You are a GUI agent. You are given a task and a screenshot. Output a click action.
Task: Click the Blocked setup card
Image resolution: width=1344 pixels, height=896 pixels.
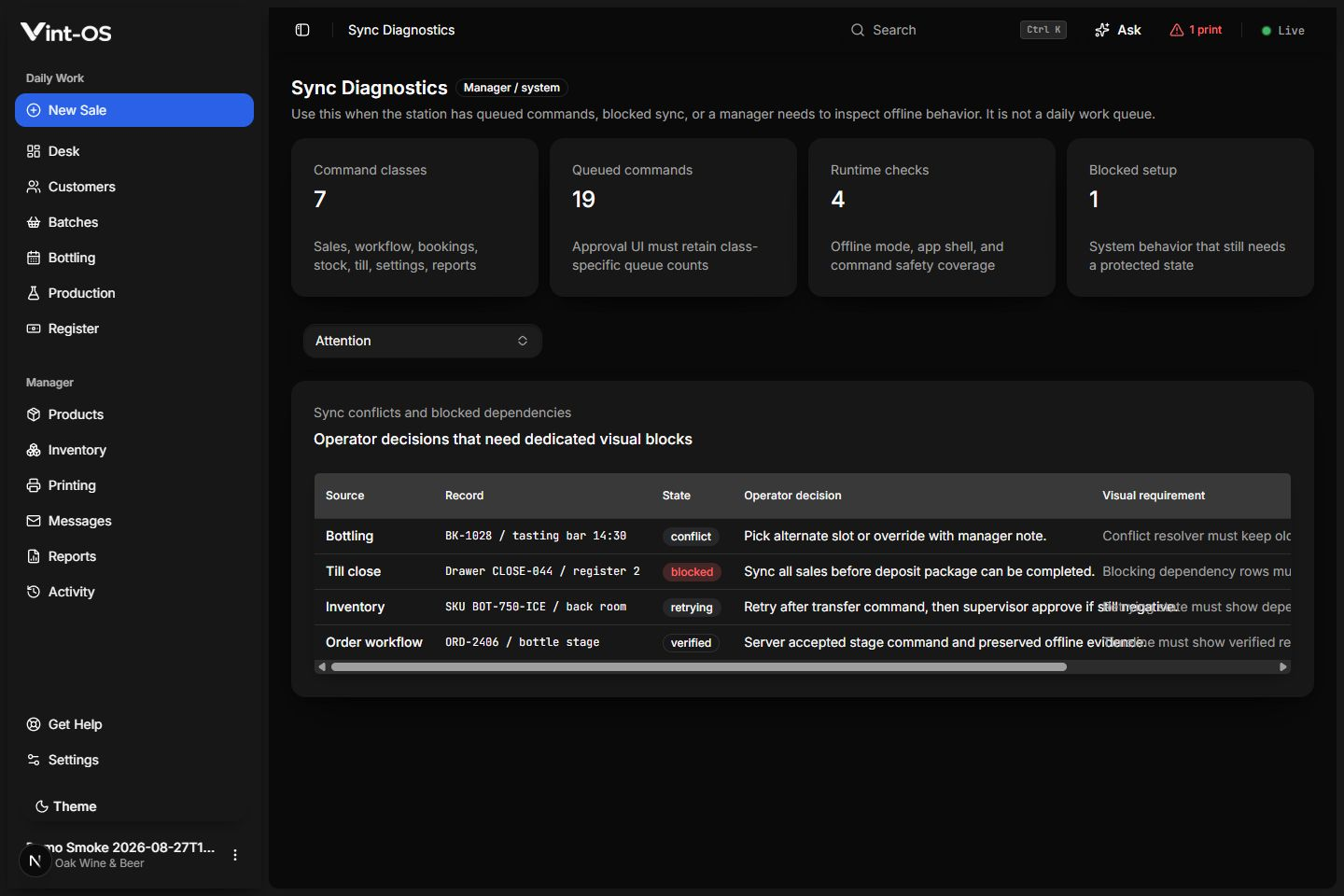pyautogui.click(x=1190, y=217)
